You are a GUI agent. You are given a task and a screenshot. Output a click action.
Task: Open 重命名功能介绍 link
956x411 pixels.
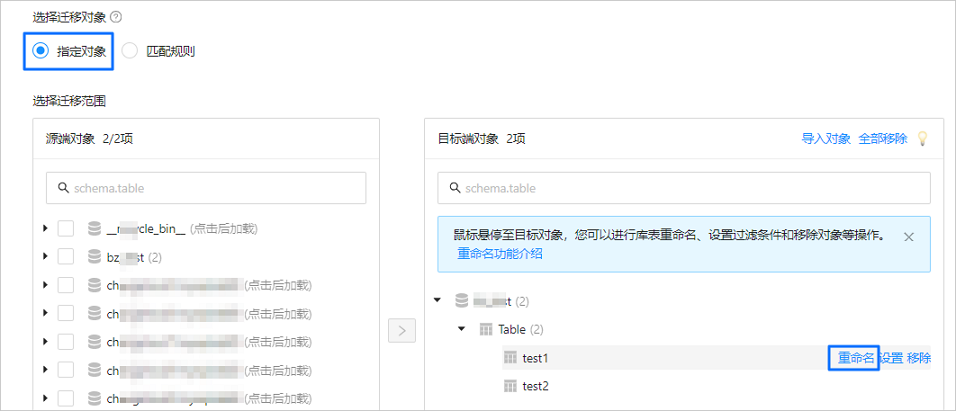tap(500, 254)
